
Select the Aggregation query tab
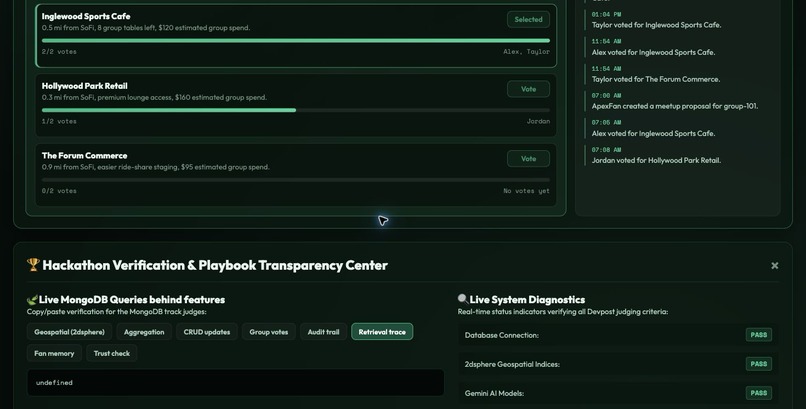[144, 332]
